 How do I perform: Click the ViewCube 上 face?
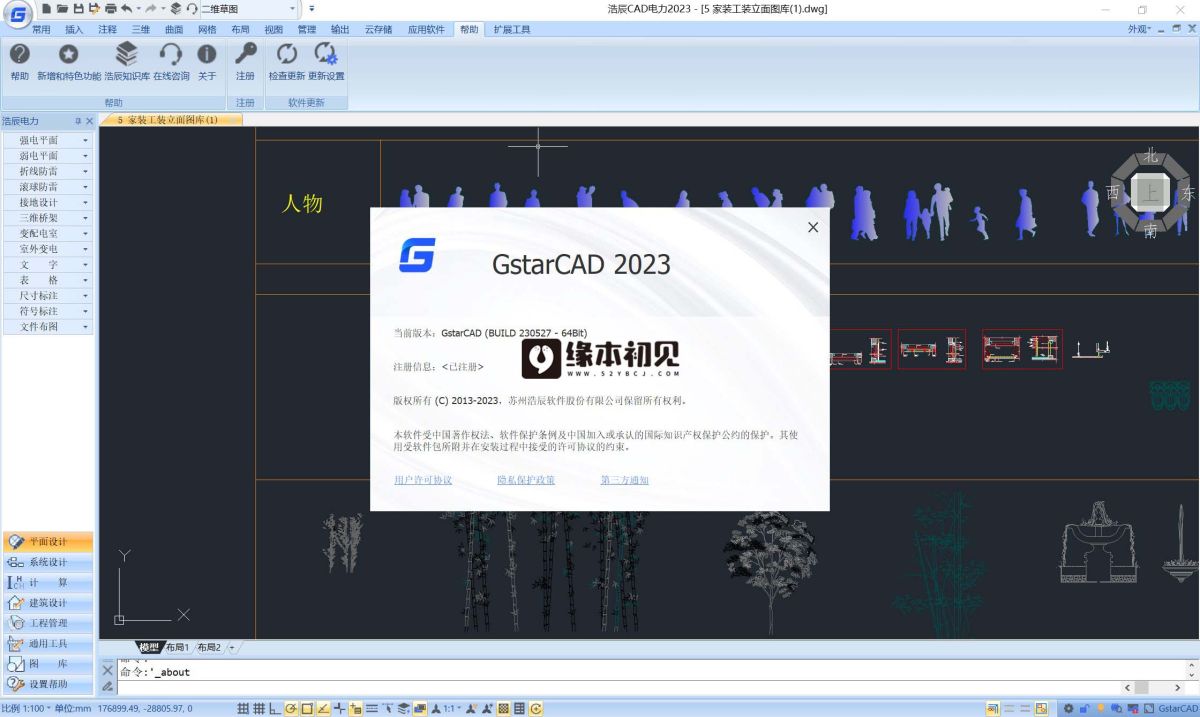tap(1151, 192)
